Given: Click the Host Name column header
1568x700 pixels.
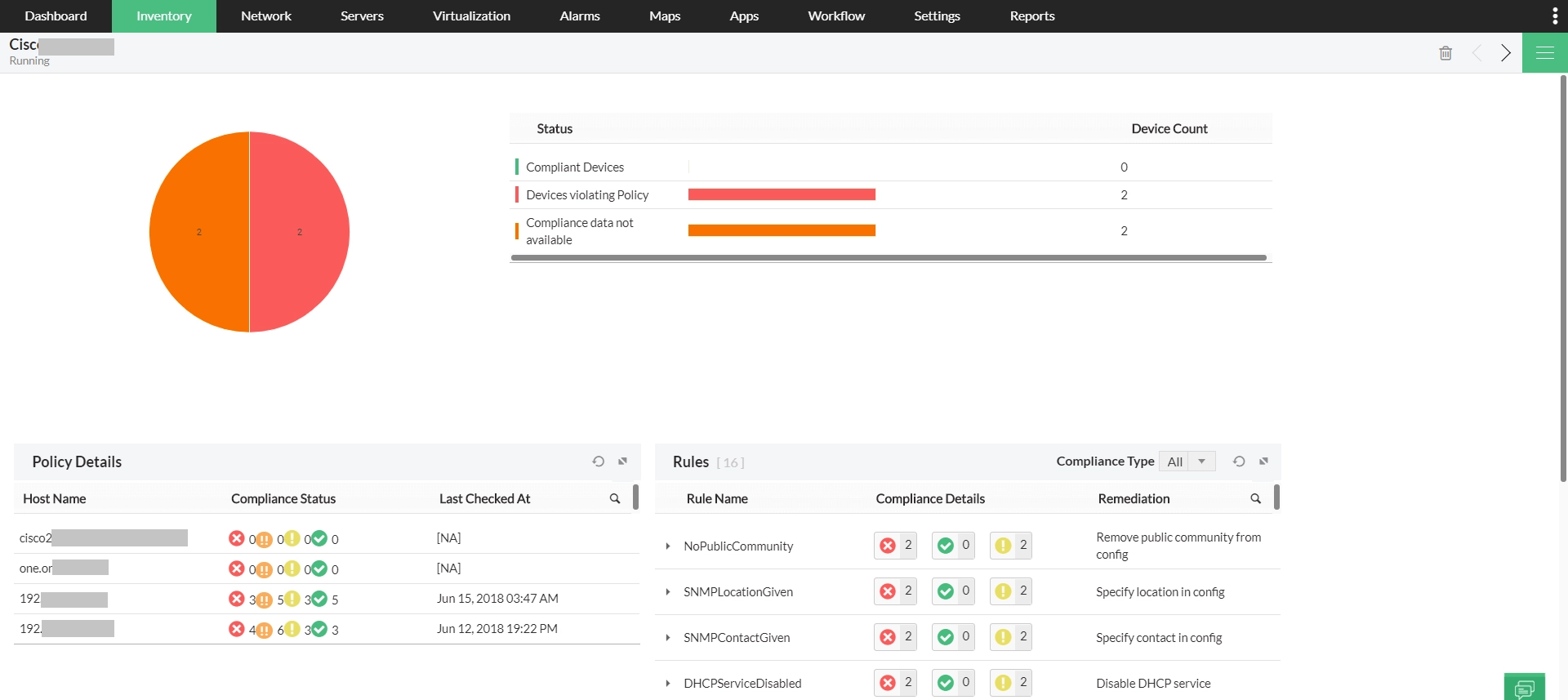Looking at the screenshot, I should click(55, 499).
